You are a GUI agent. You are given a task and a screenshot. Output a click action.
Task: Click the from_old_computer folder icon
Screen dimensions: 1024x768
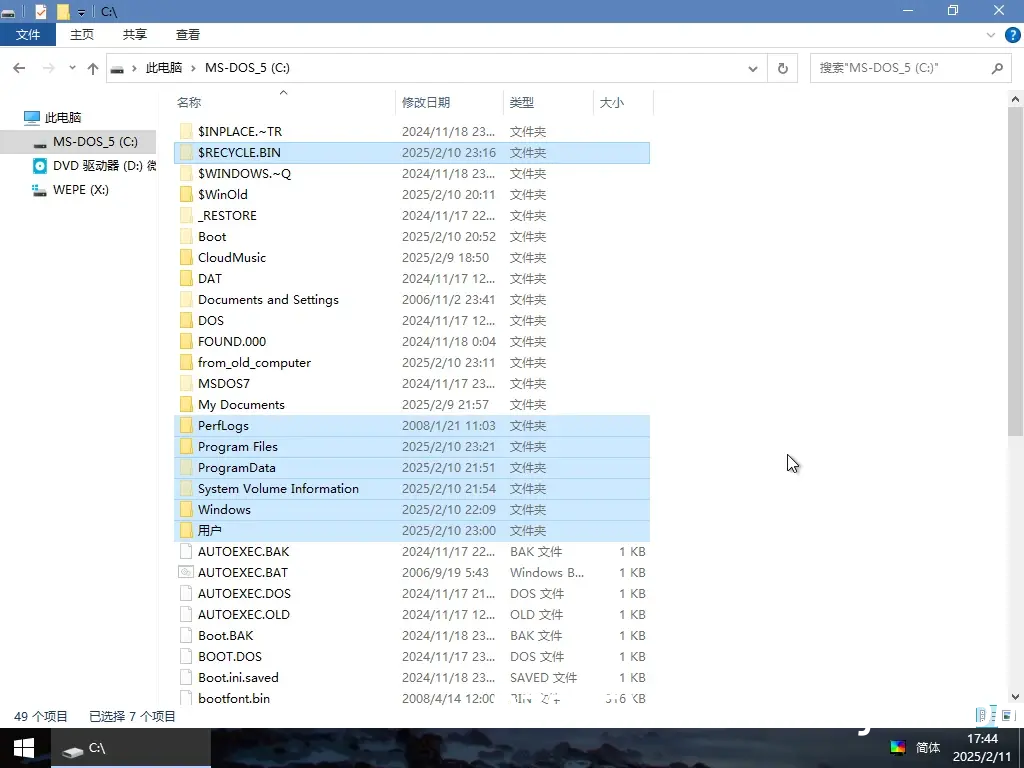(x=186, y=362)
